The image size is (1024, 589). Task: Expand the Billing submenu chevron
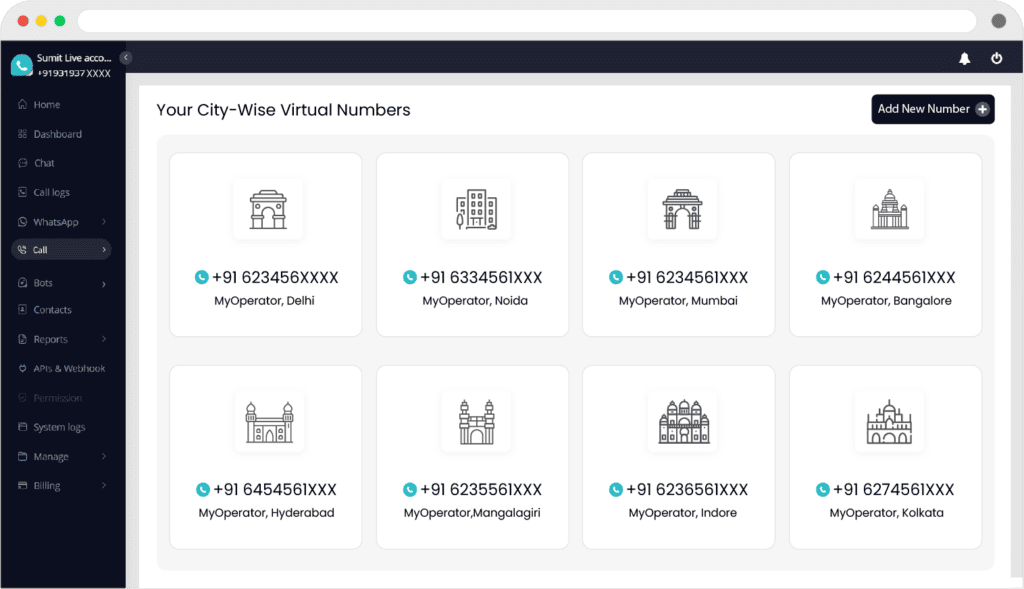pyautogui.click(x=104, y=485)
